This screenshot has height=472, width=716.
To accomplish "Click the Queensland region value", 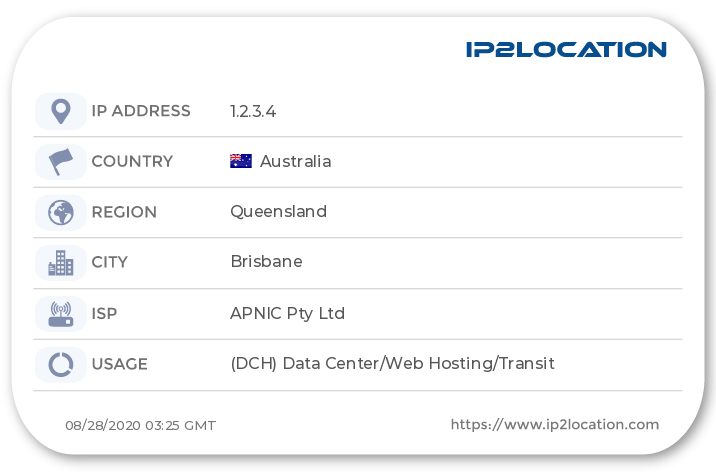I will point(278,212).
